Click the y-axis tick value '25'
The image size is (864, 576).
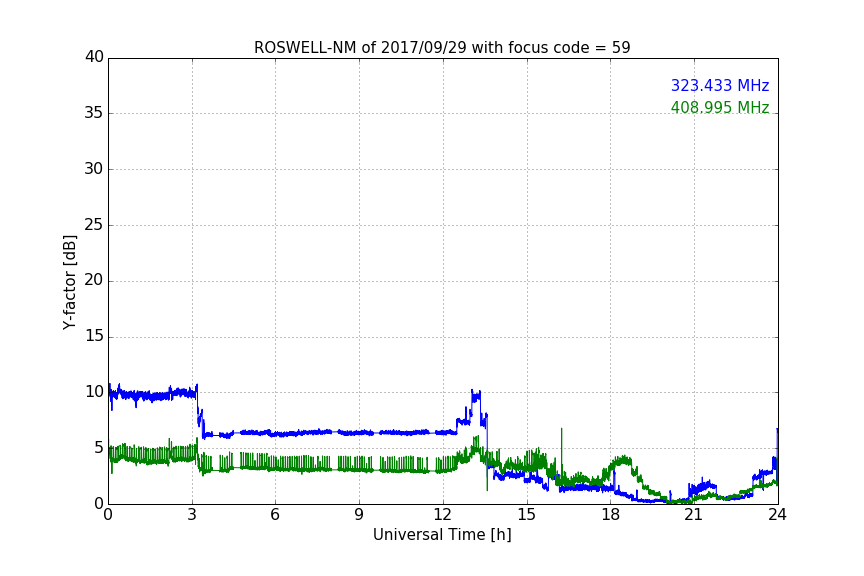point(94,225)
